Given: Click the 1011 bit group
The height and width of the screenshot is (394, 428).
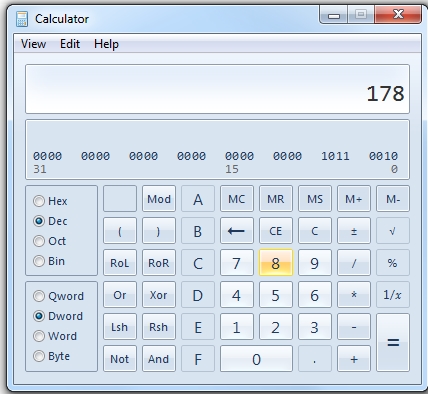Looking at the screenshot, I should [335, 156].
